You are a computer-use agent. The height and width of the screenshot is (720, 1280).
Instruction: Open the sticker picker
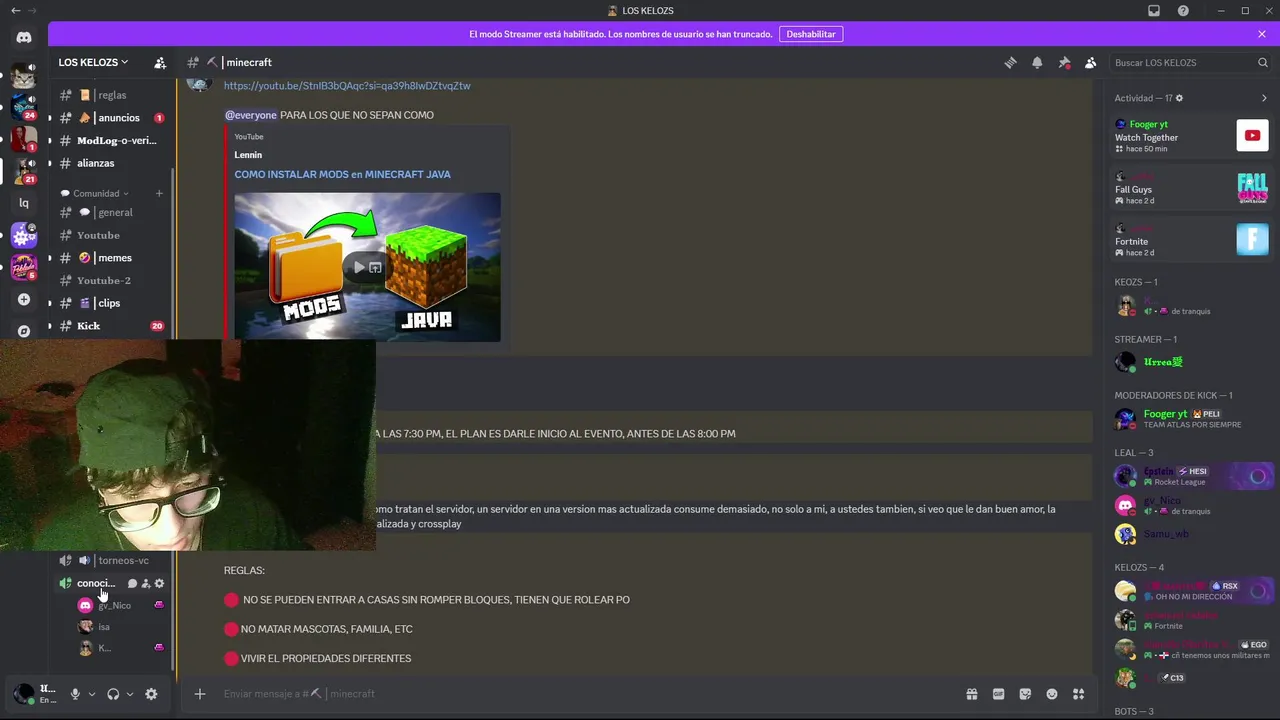1025,693
